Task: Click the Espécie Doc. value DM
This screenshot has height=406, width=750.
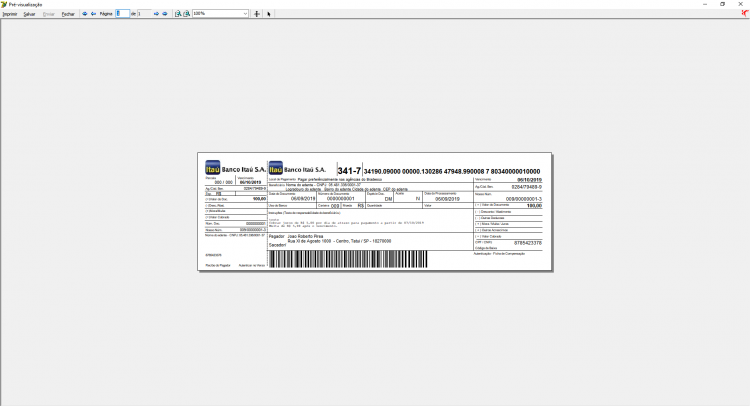Action: click(x=388, y=199)
